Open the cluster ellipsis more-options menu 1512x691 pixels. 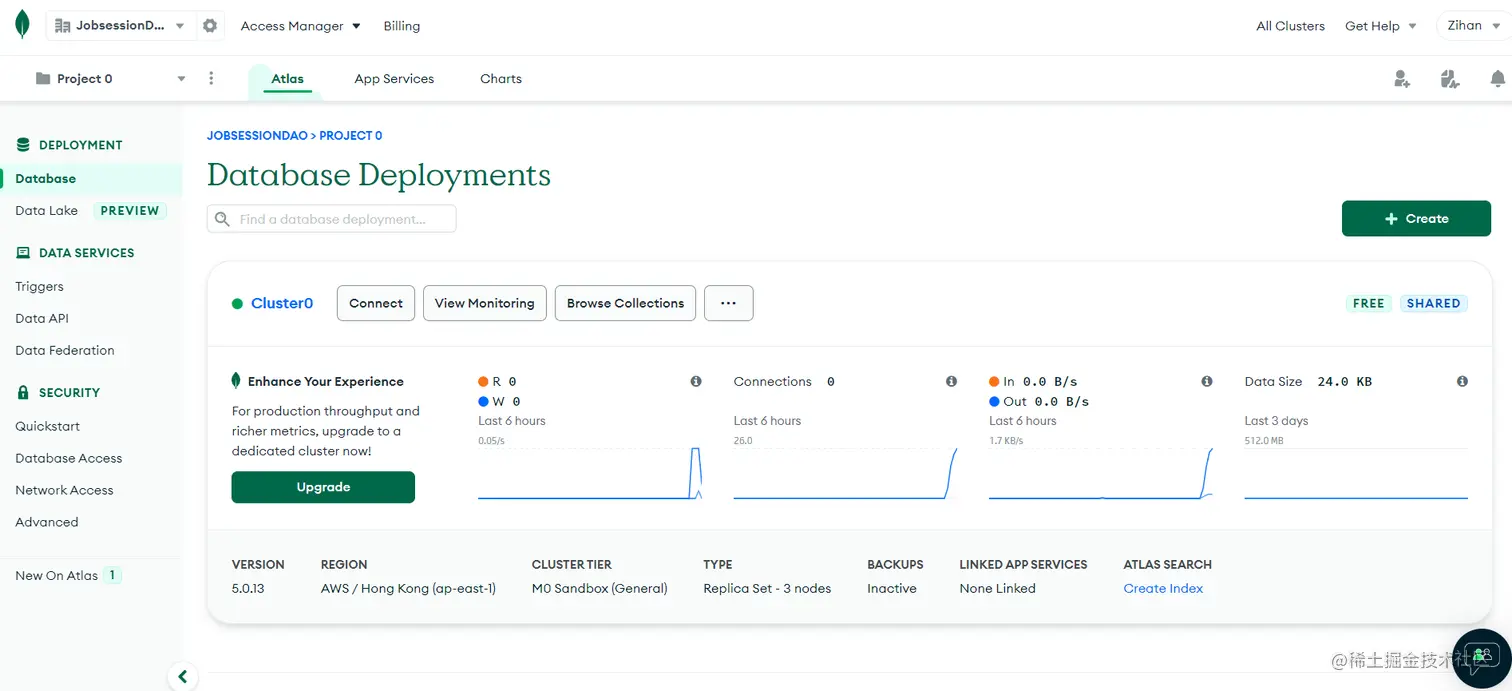729,304
